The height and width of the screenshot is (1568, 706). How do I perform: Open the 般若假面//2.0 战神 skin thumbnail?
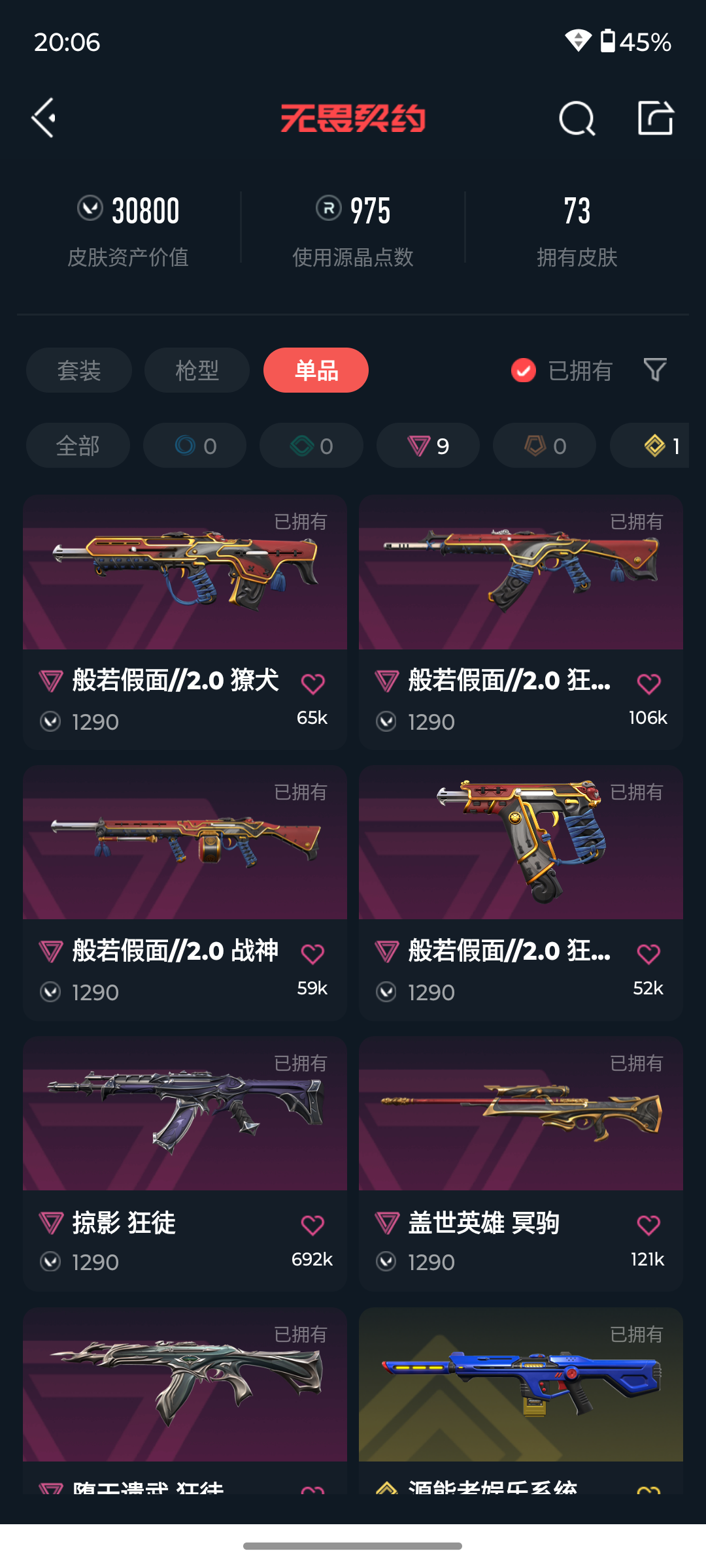click(185, 843)
